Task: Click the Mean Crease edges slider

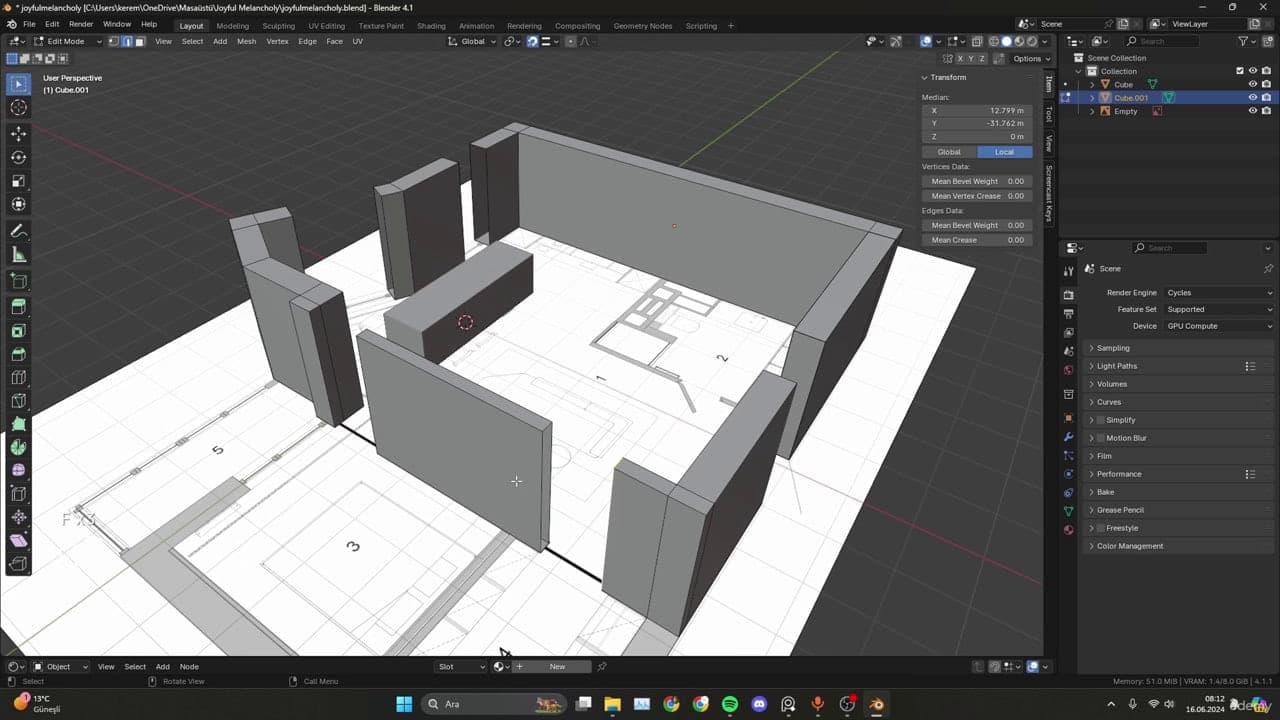Action: pyautogui.click(x=977, y=240)
